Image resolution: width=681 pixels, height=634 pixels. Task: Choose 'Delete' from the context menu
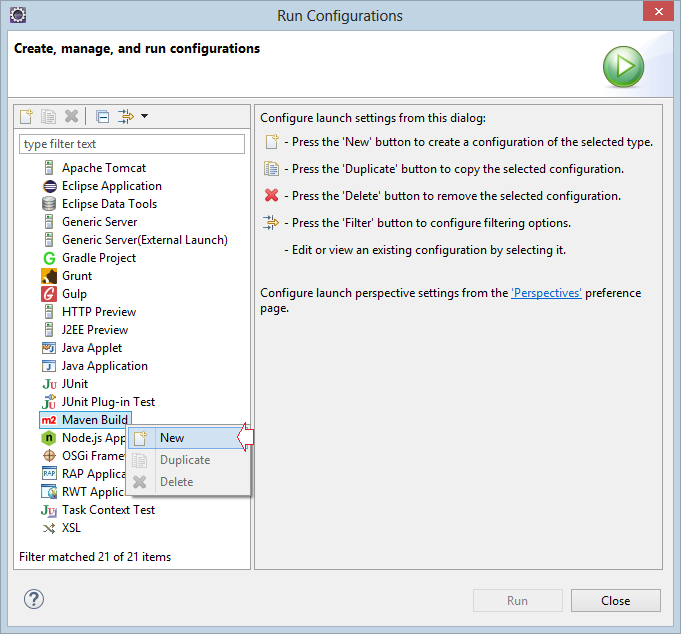[x=188, y=482]
